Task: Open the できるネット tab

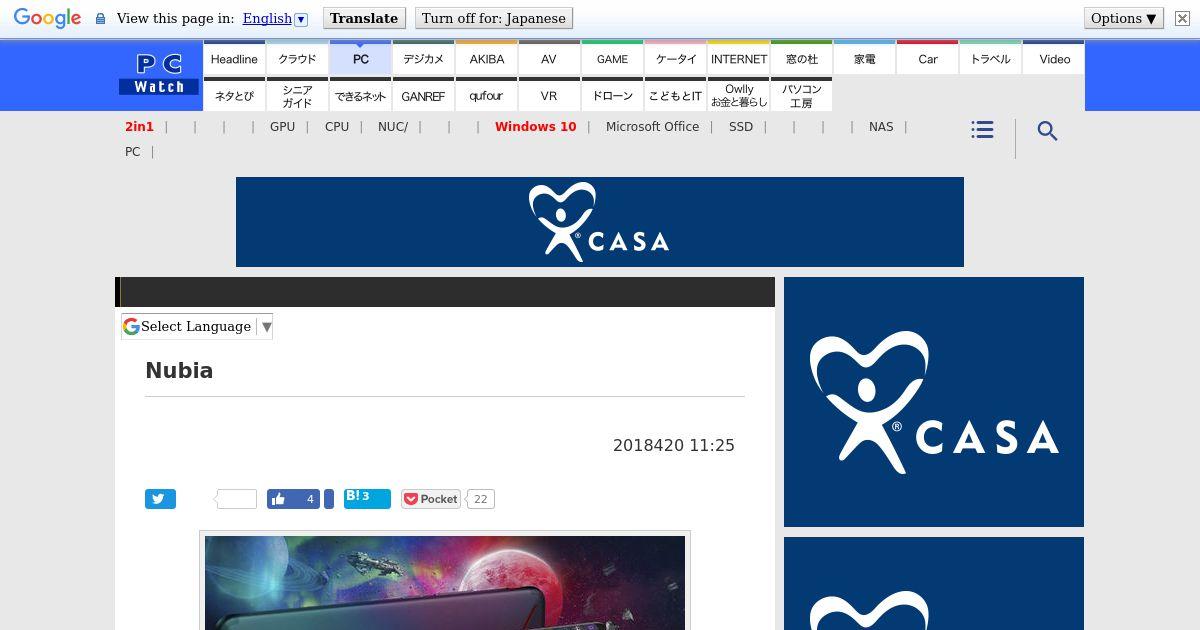Action: pyautogui.click(x=361, y=96)
